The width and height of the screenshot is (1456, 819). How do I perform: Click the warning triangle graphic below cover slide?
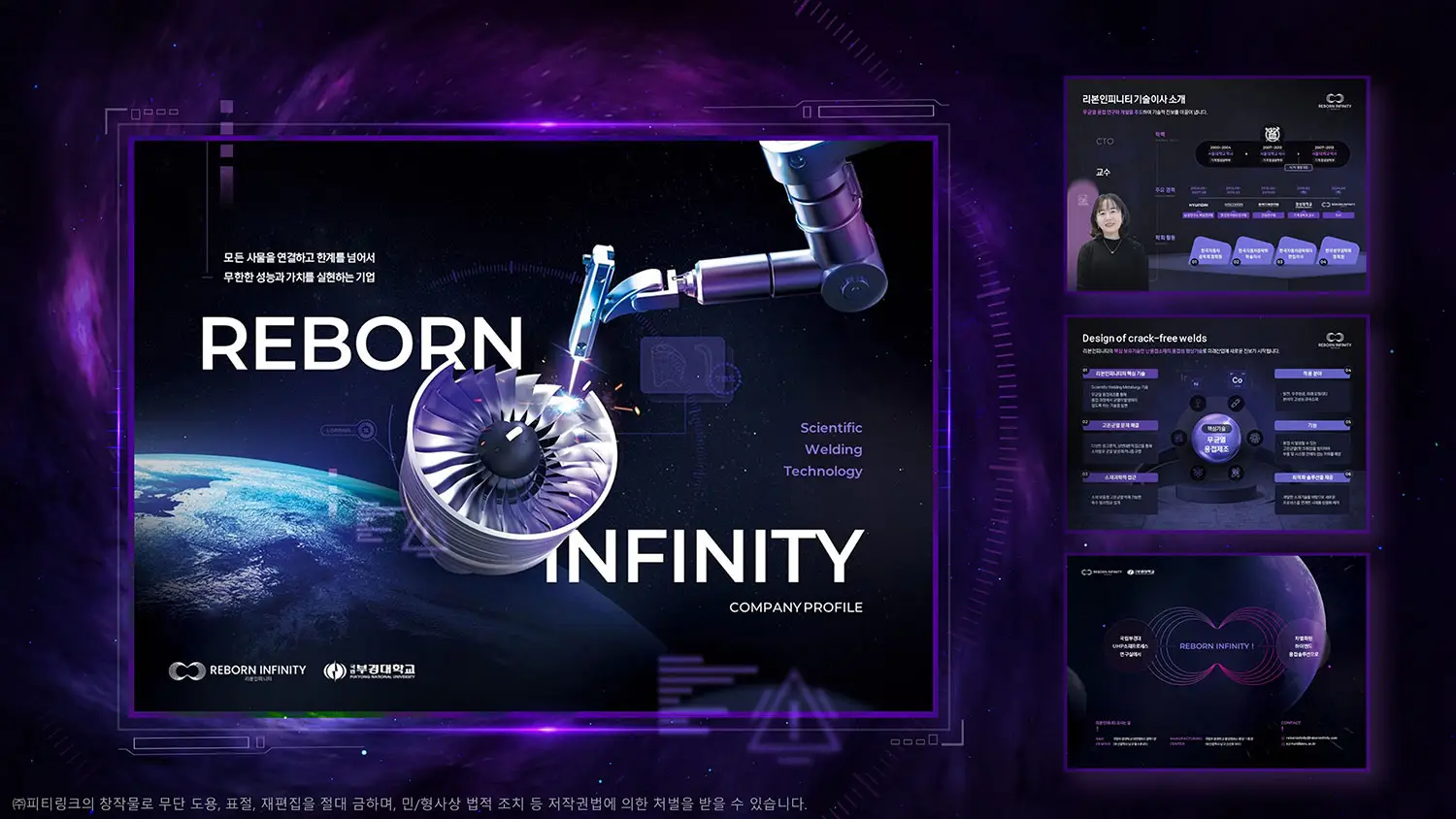(x=793, y=713)
